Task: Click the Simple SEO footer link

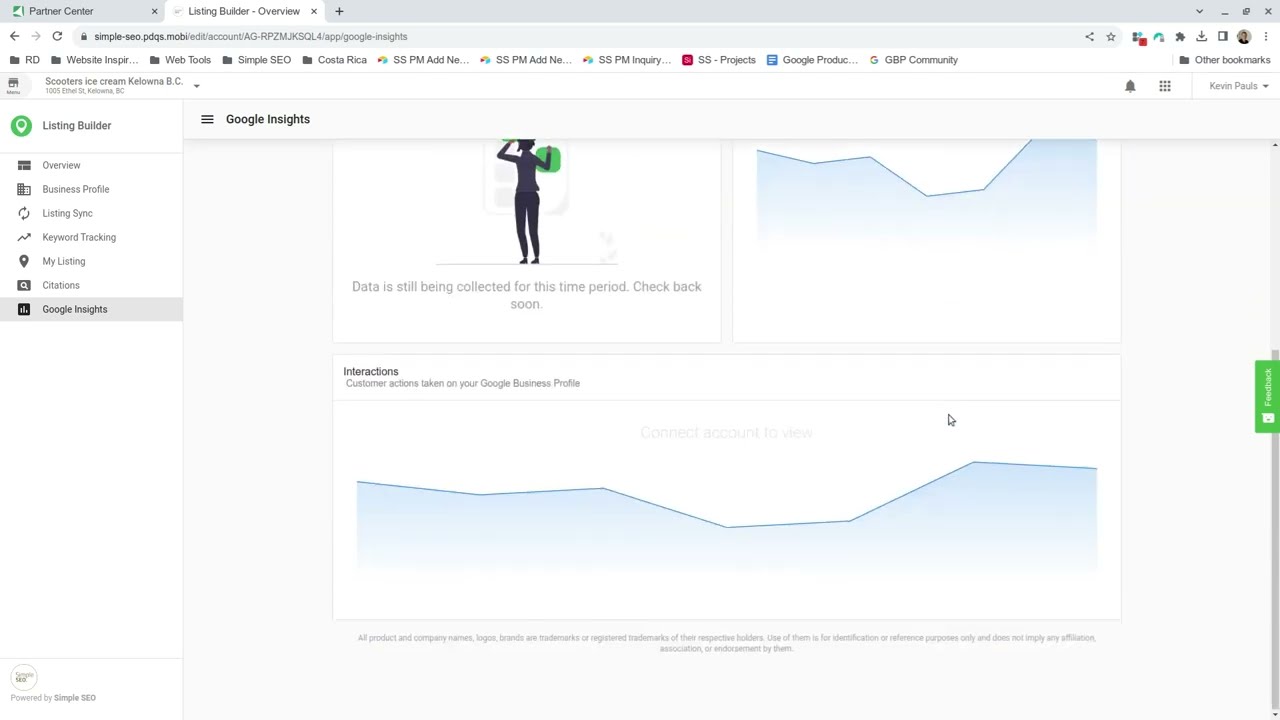Action: pyautogui.click(x=75, y=698)
